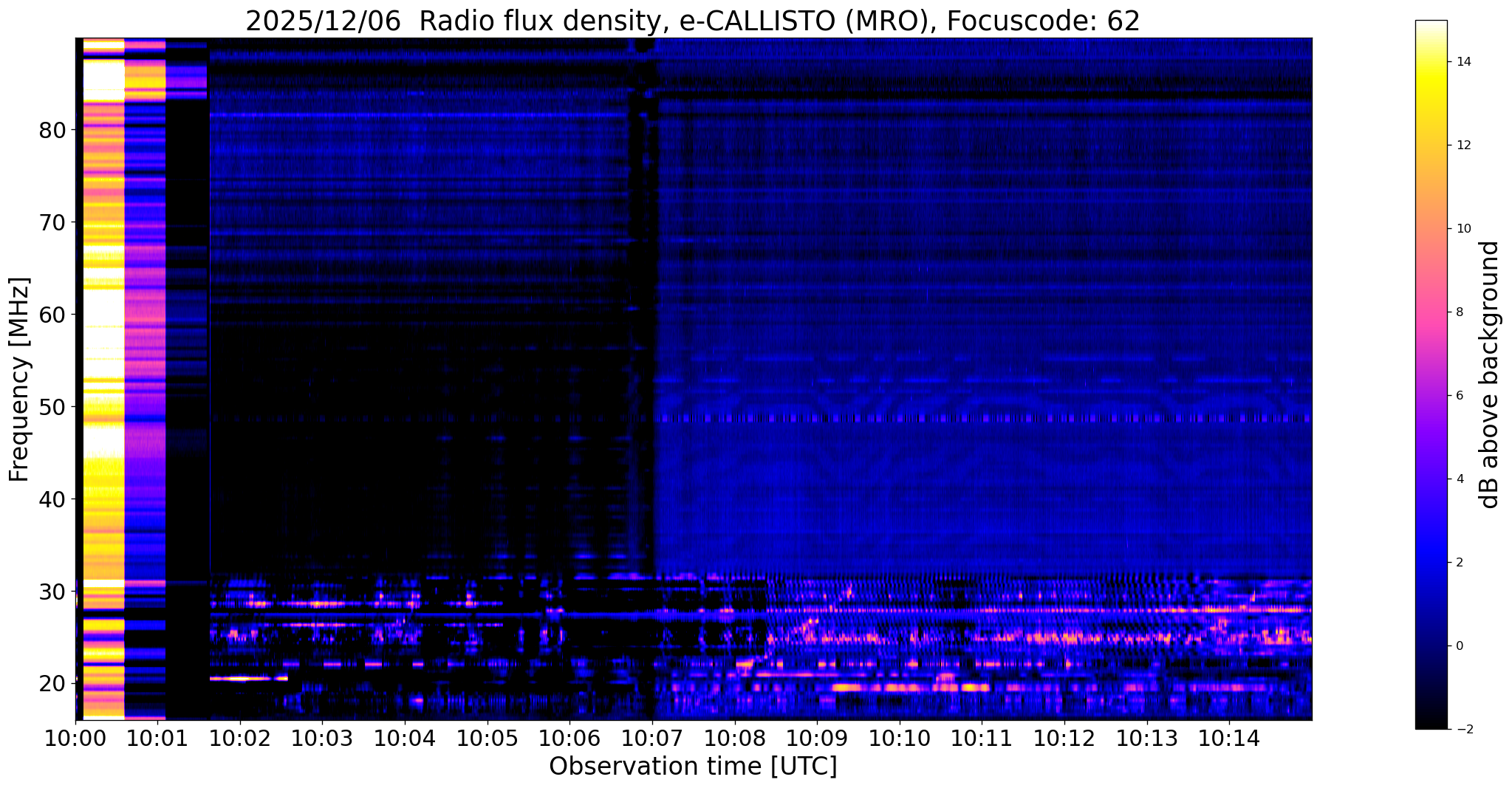
Task: Click the colorbar tick label 6
Action: (x=1460, y=396)
